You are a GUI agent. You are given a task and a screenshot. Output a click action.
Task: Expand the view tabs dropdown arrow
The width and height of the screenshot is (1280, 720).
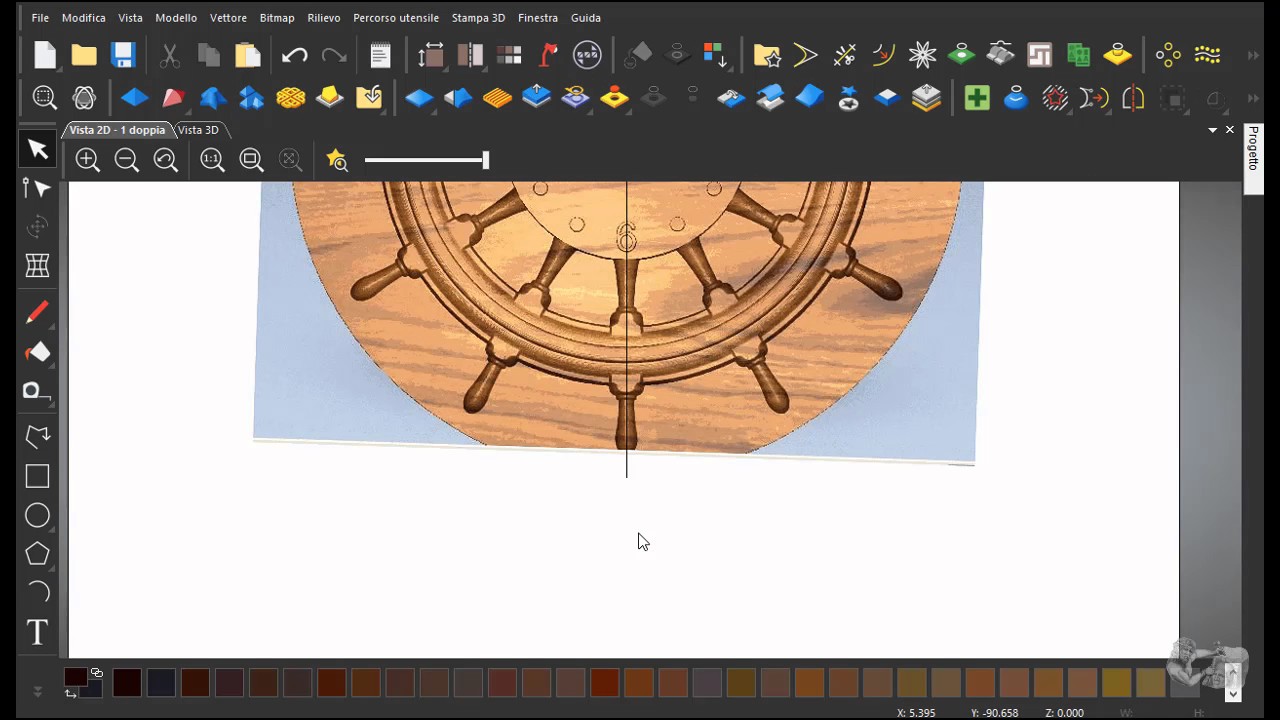[1213, 130]
